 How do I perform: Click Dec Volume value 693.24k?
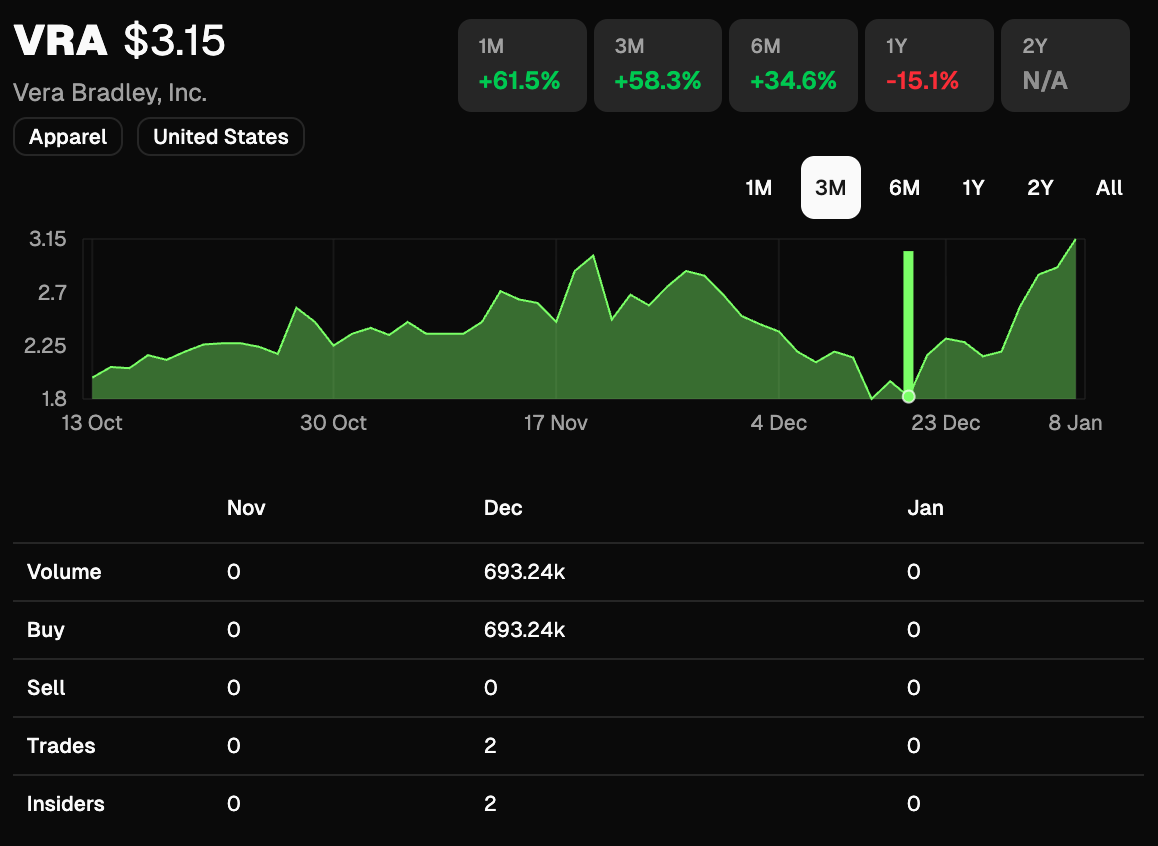(524, 572)
